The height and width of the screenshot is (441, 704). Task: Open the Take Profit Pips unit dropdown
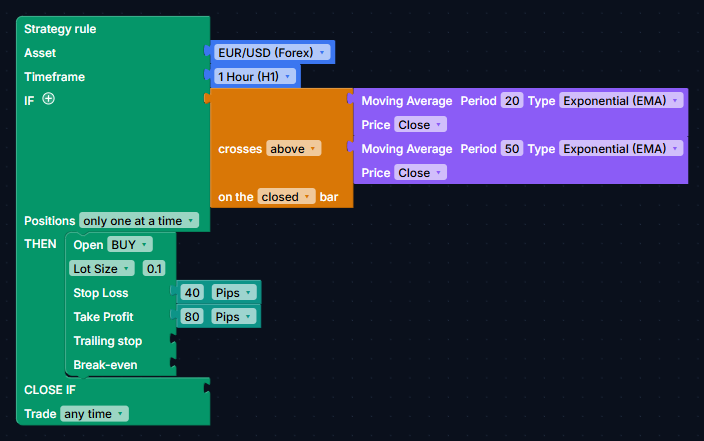(x=233, y=317)
